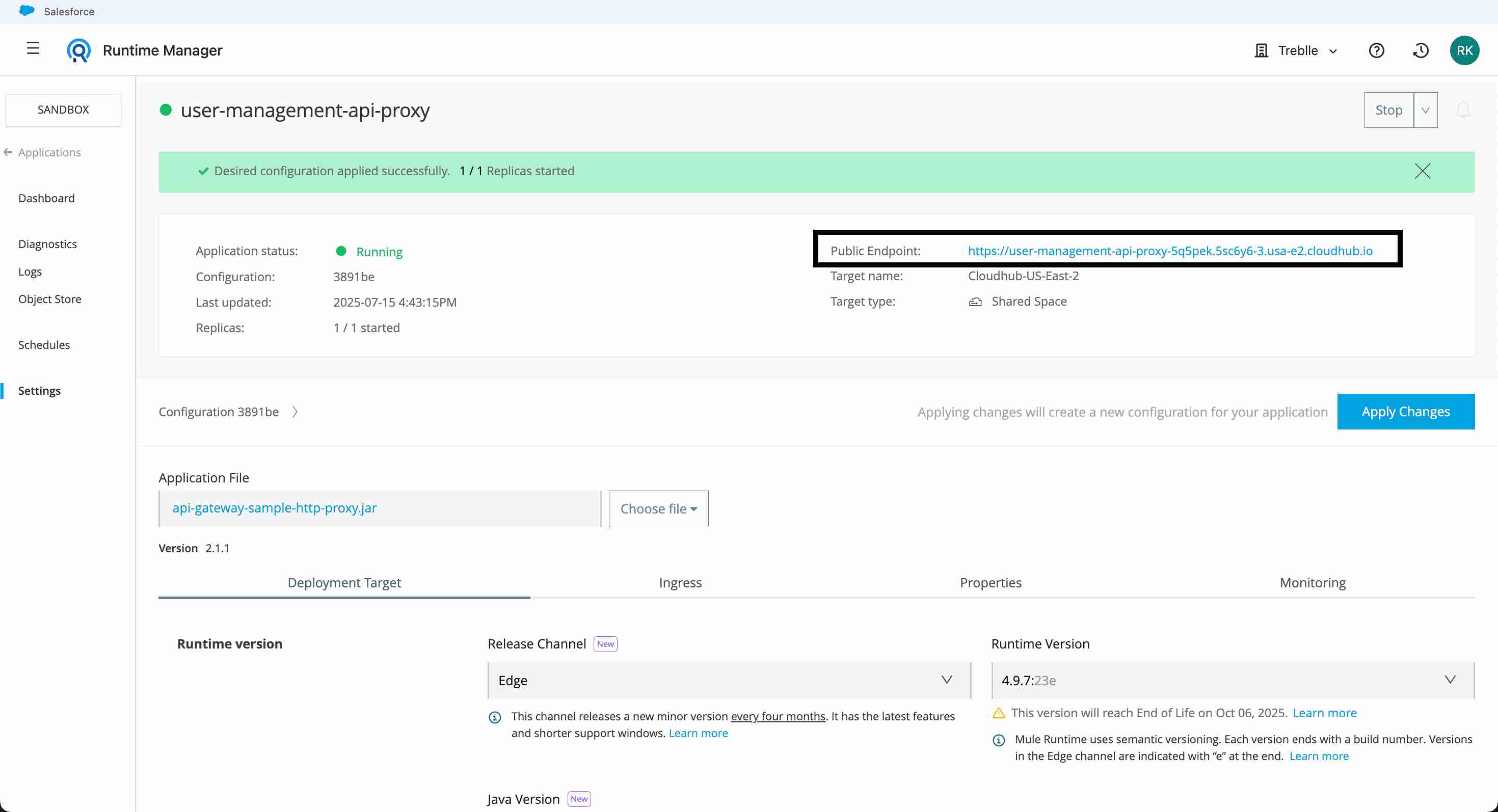Click the Shared Space target type icon
The width and height of the screenshot is (1498, 812).
click(x=975, y=302)
